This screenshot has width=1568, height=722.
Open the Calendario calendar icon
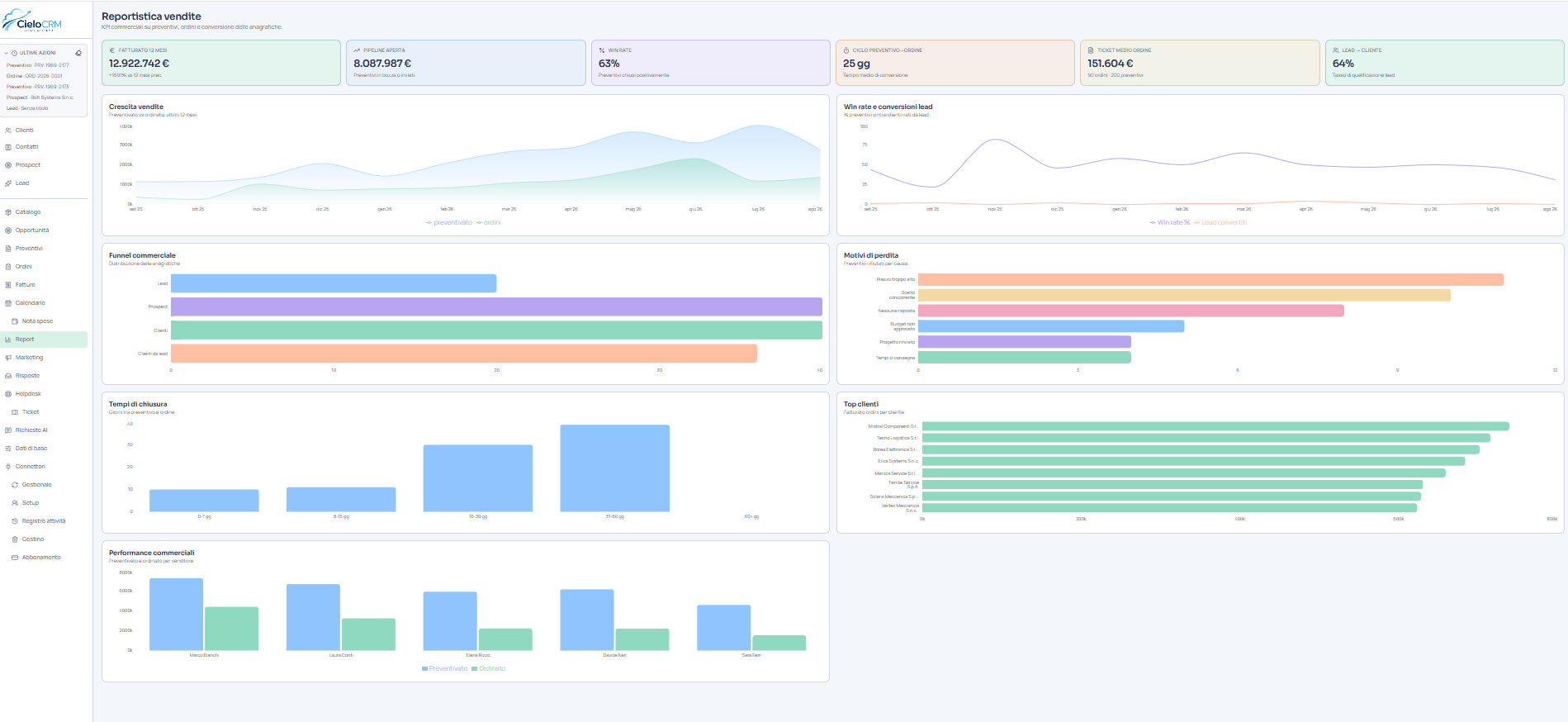coord(8,303)
